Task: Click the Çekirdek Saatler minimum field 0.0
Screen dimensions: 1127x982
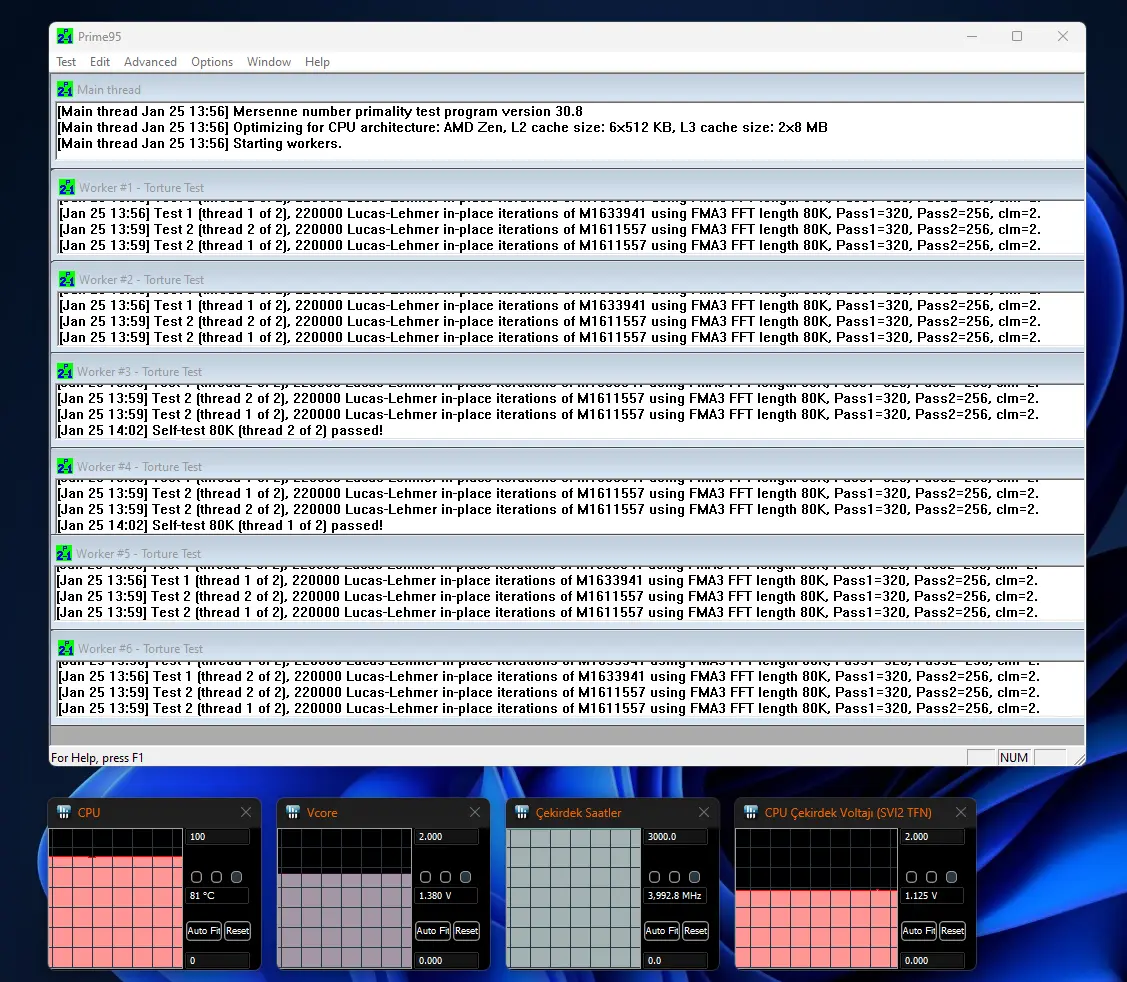Action: pyautogui.click(x=676, y=960)
